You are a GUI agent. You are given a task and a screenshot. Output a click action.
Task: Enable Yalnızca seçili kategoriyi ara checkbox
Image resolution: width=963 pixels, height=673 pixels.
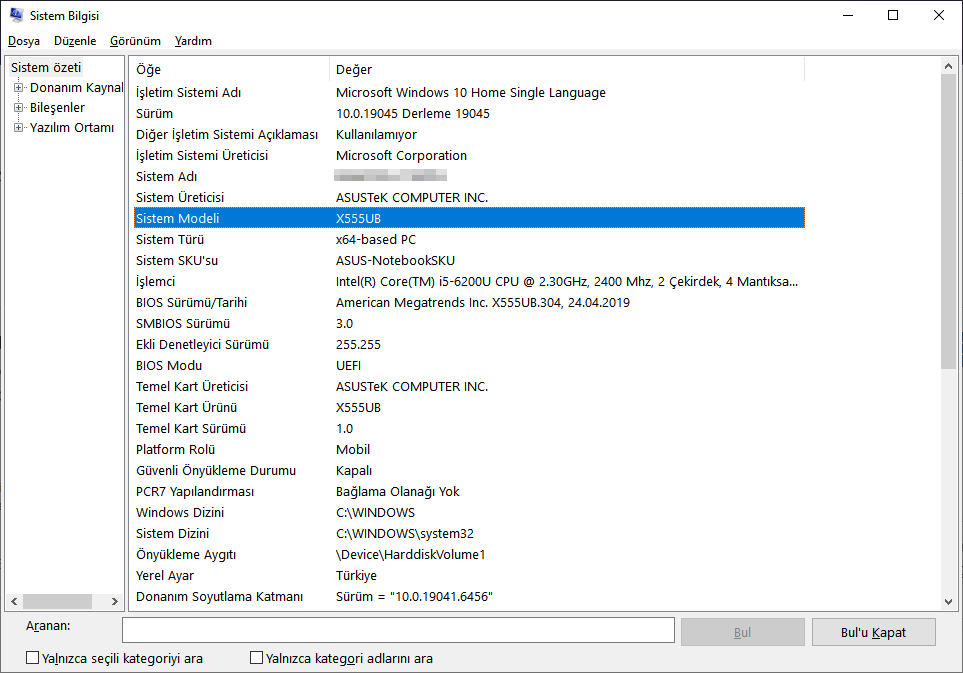[33, 658]
